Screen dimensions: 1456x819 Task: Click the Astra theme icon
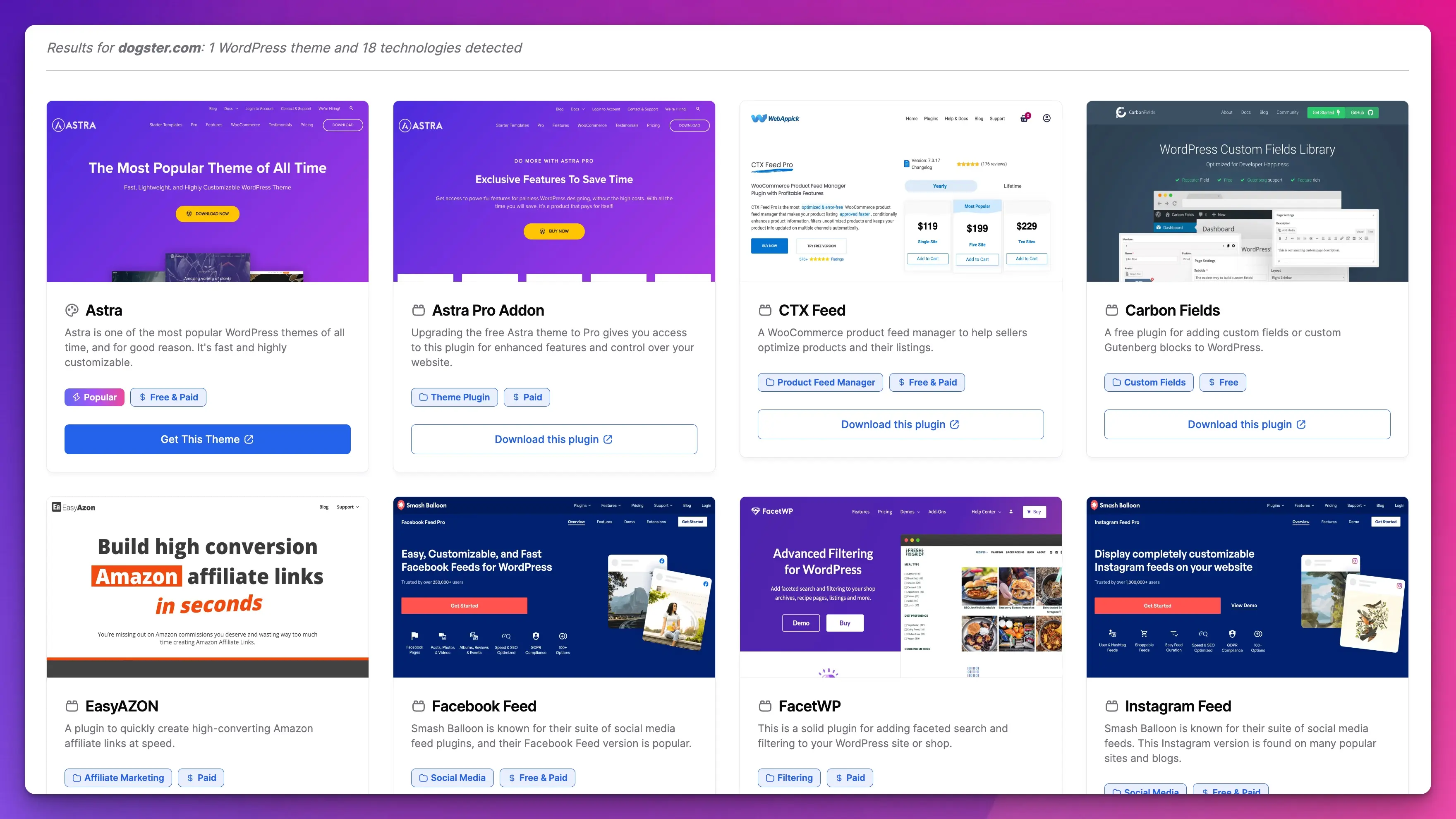71,309
